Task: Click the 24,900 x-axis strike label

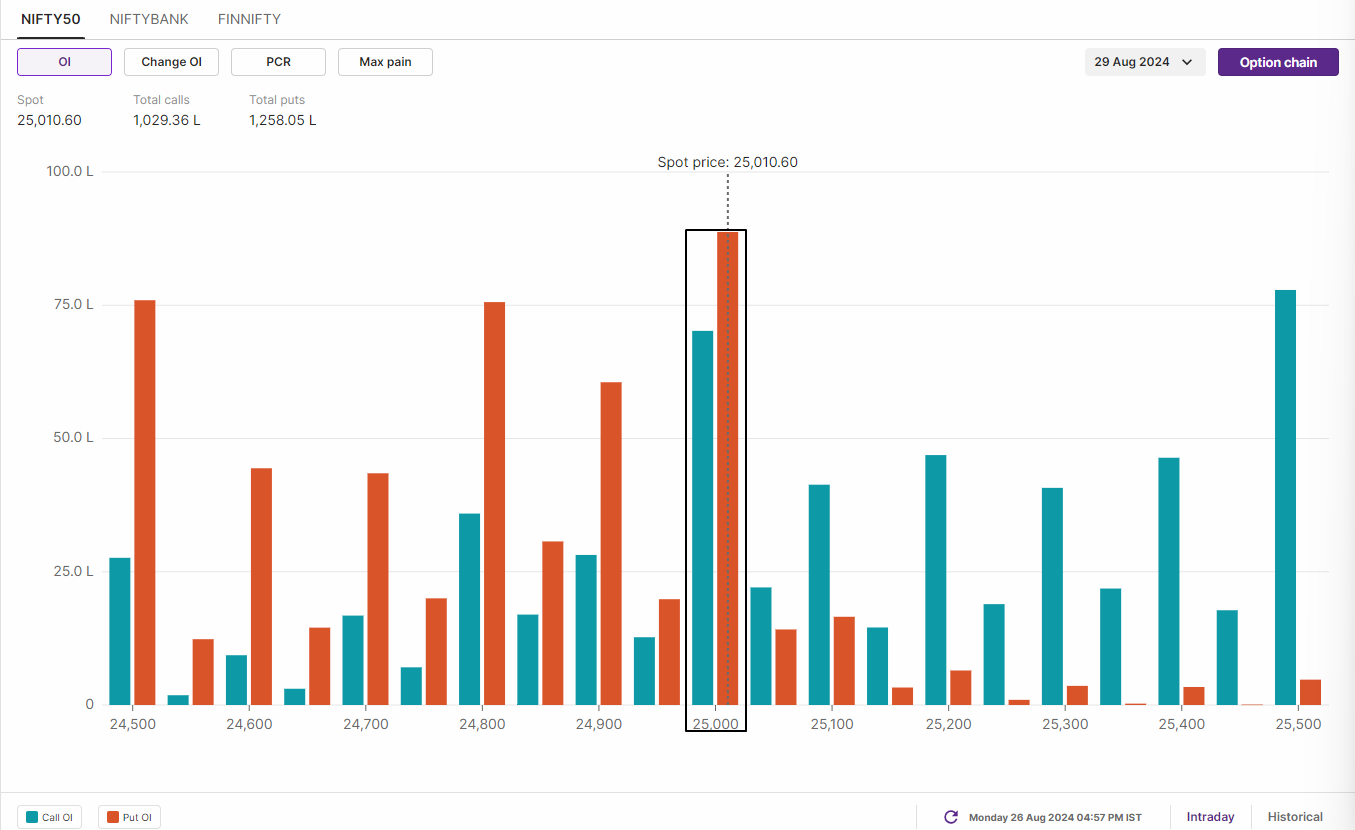Action: coord(599,723)
